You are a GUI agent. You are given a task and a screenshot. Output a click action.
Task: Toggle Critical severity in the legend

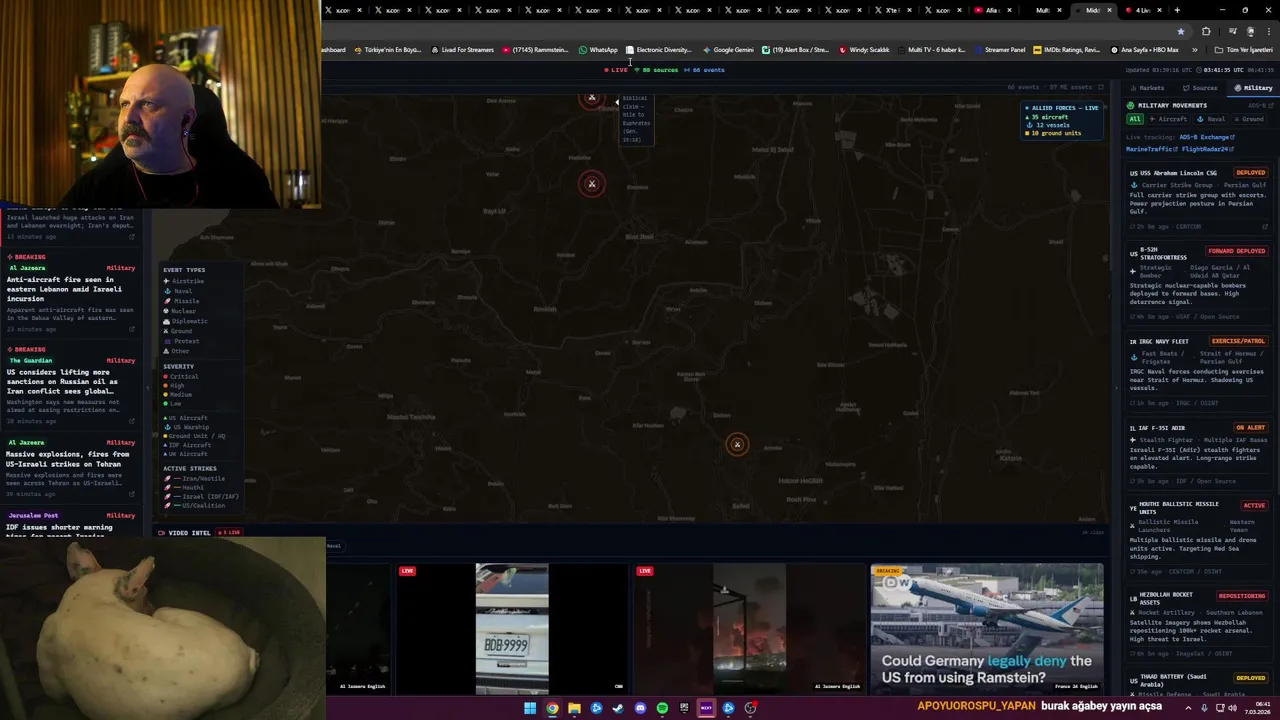(x=180, y=377)
